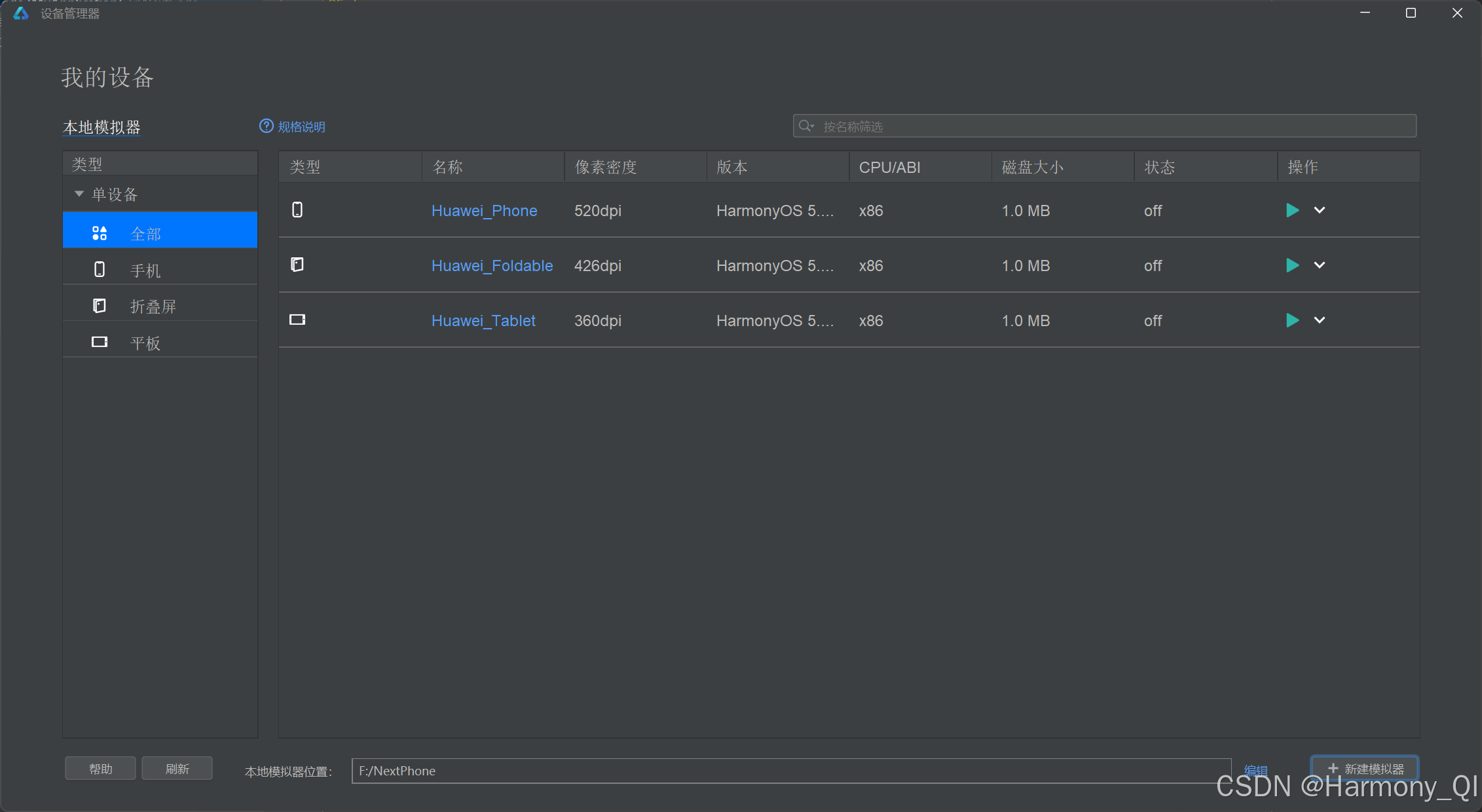Screen dimensions: 1482x812
Task: Click the 帮助 button
Action: tap(100, 769)
